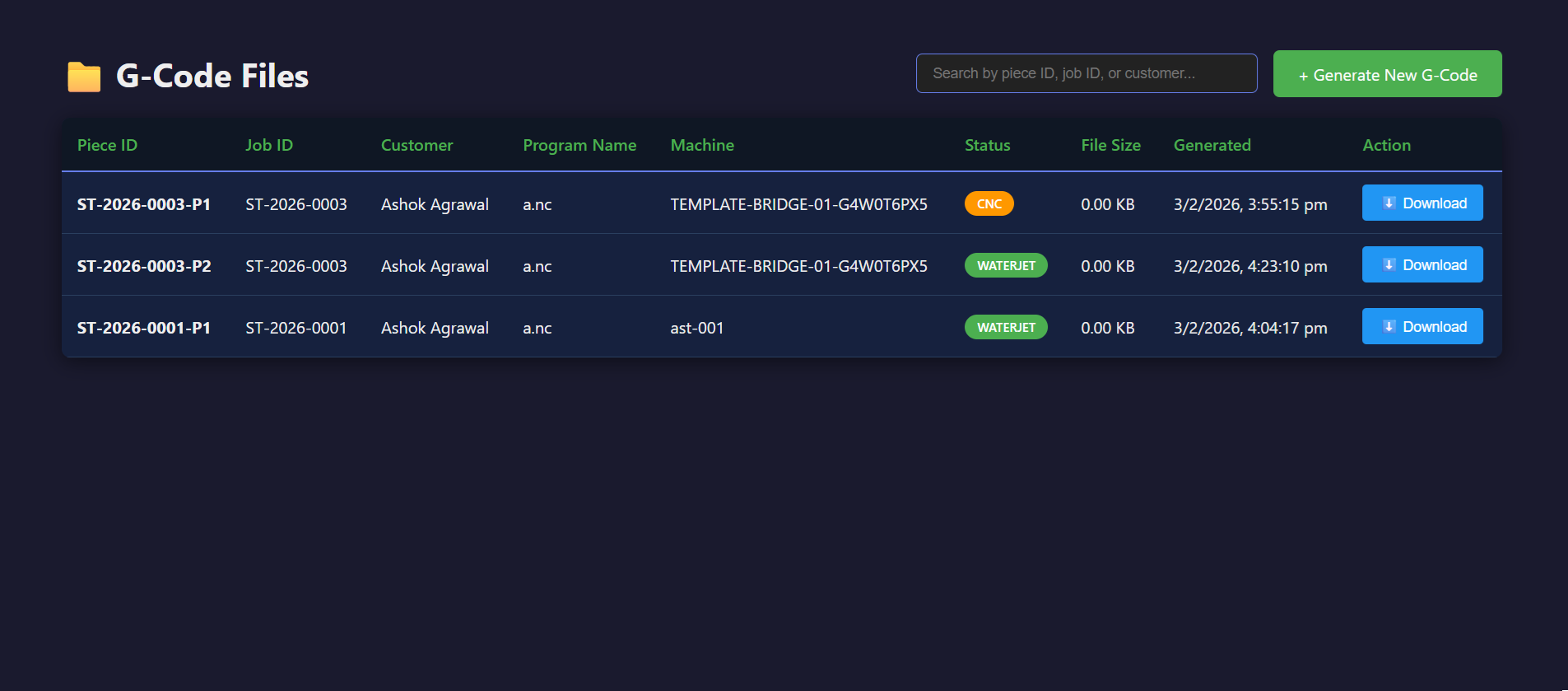
Task: Select the Status column header
Action: [987, 145]
